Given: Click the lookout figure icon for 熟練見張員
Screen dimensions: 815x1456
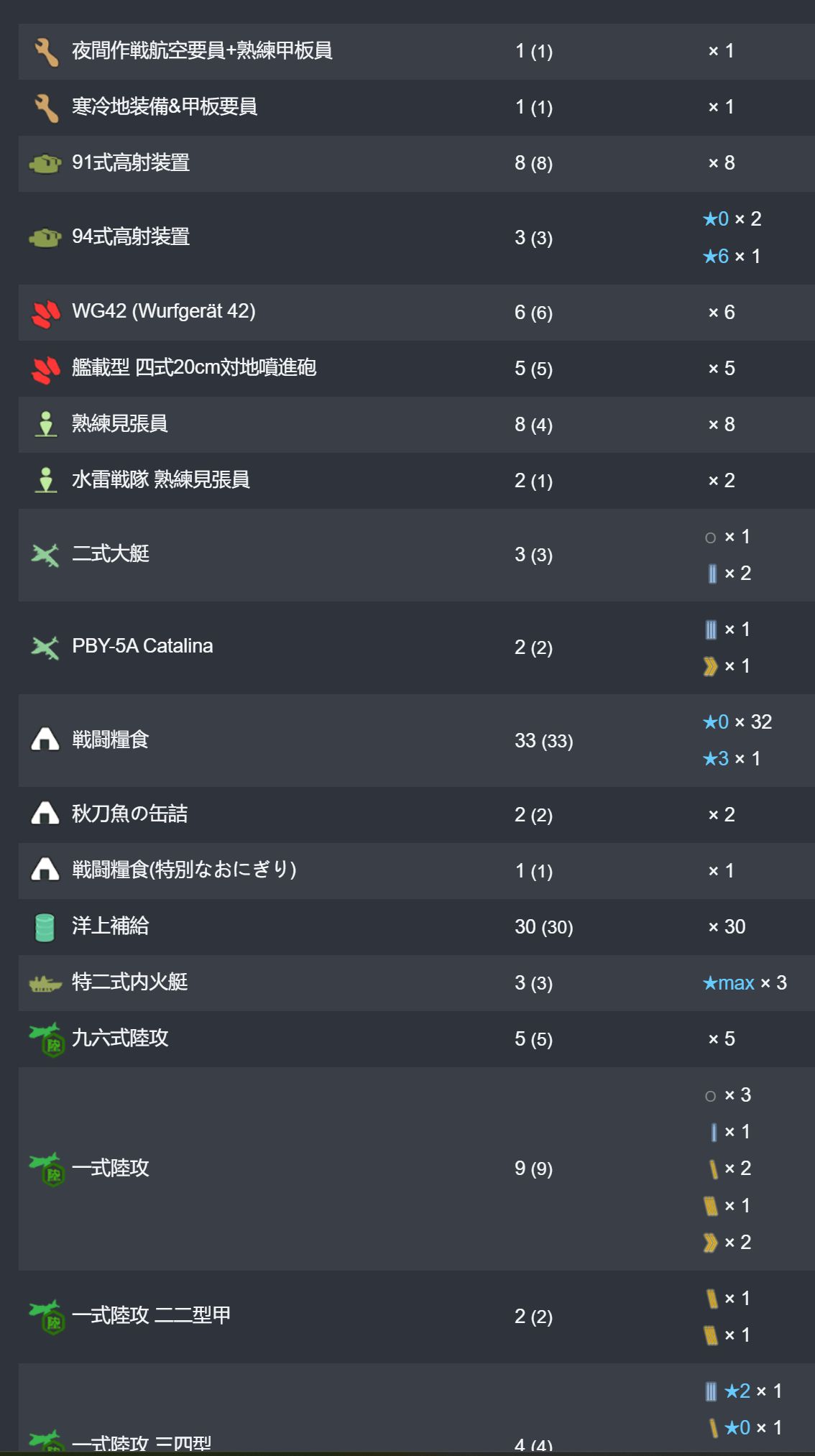Looking at the screenshot, I should 46,425.
